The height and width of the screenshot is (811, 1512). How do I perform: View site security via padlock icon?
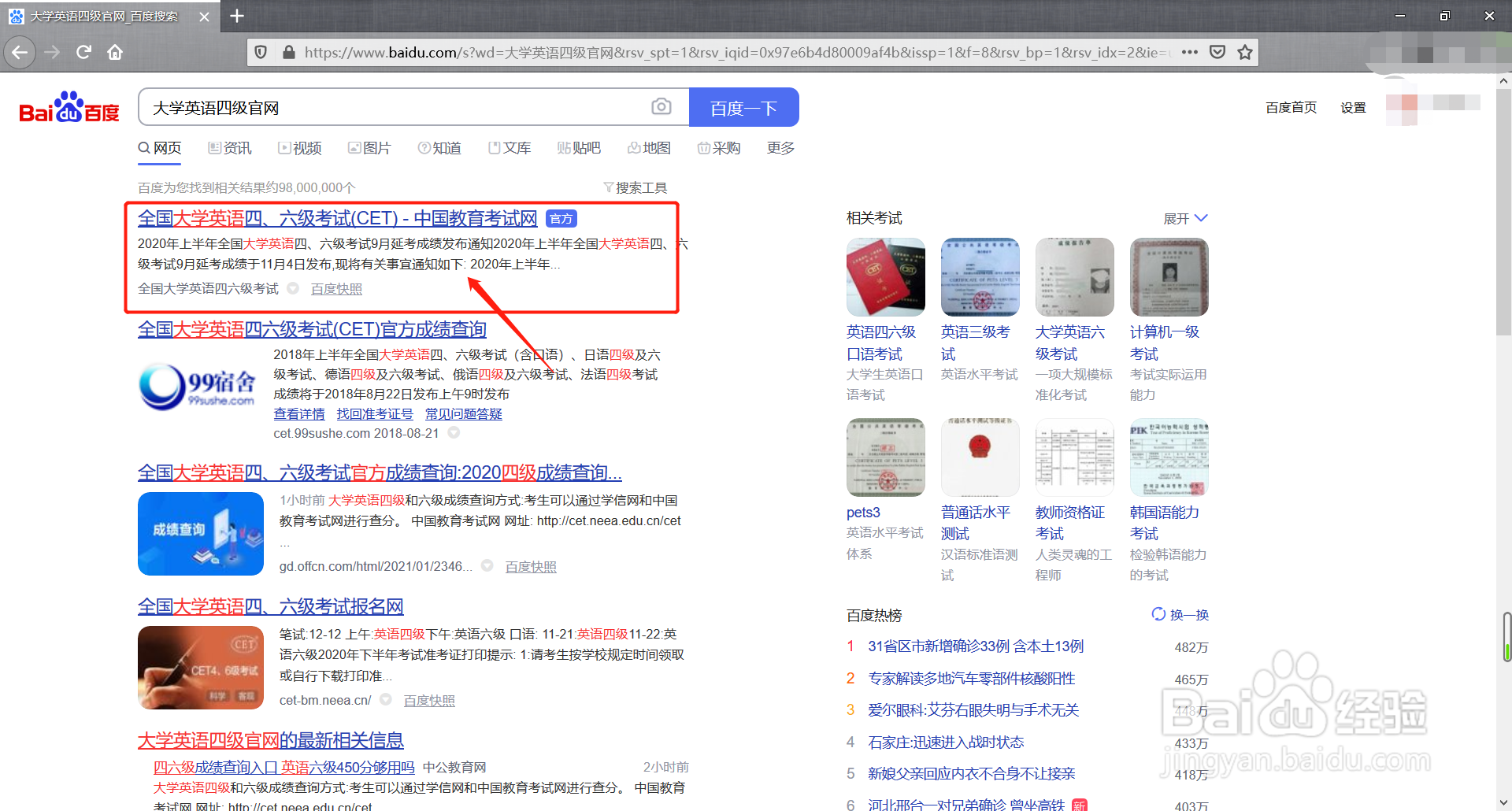288,53
